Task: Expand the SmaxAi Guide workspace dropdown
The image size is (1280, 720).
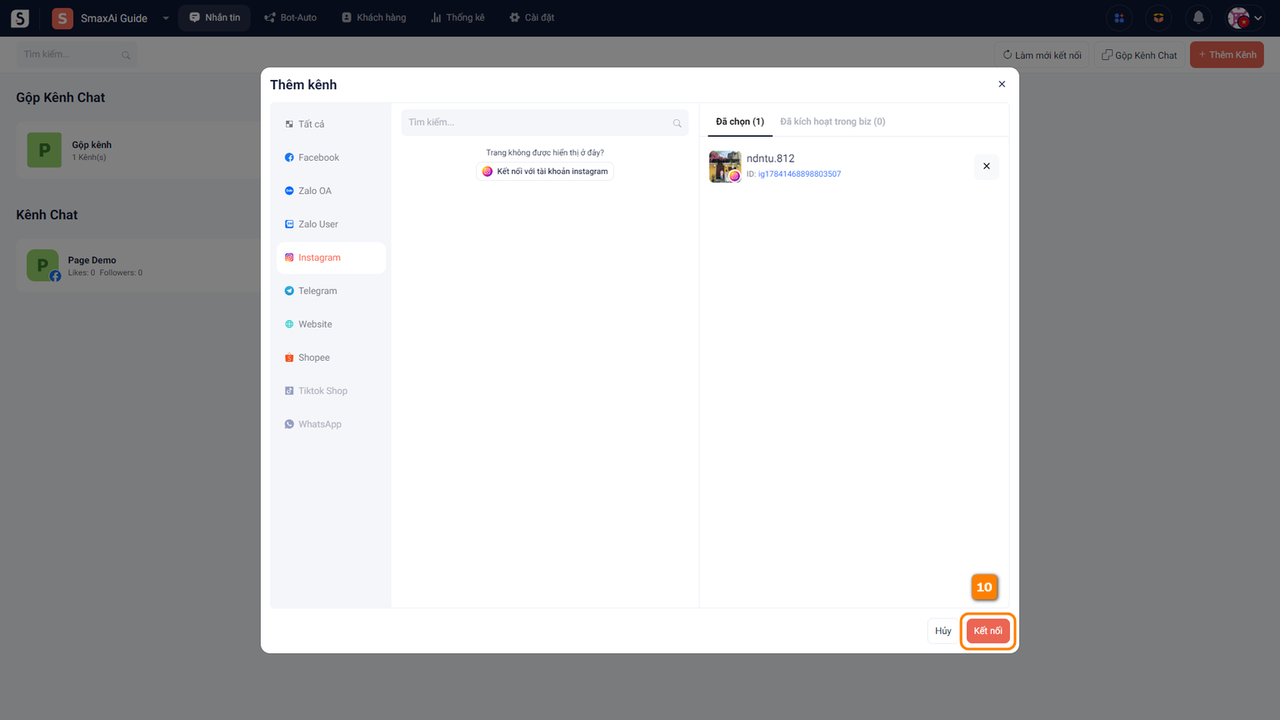Action: pyautogui.click(x=166, y=18)
